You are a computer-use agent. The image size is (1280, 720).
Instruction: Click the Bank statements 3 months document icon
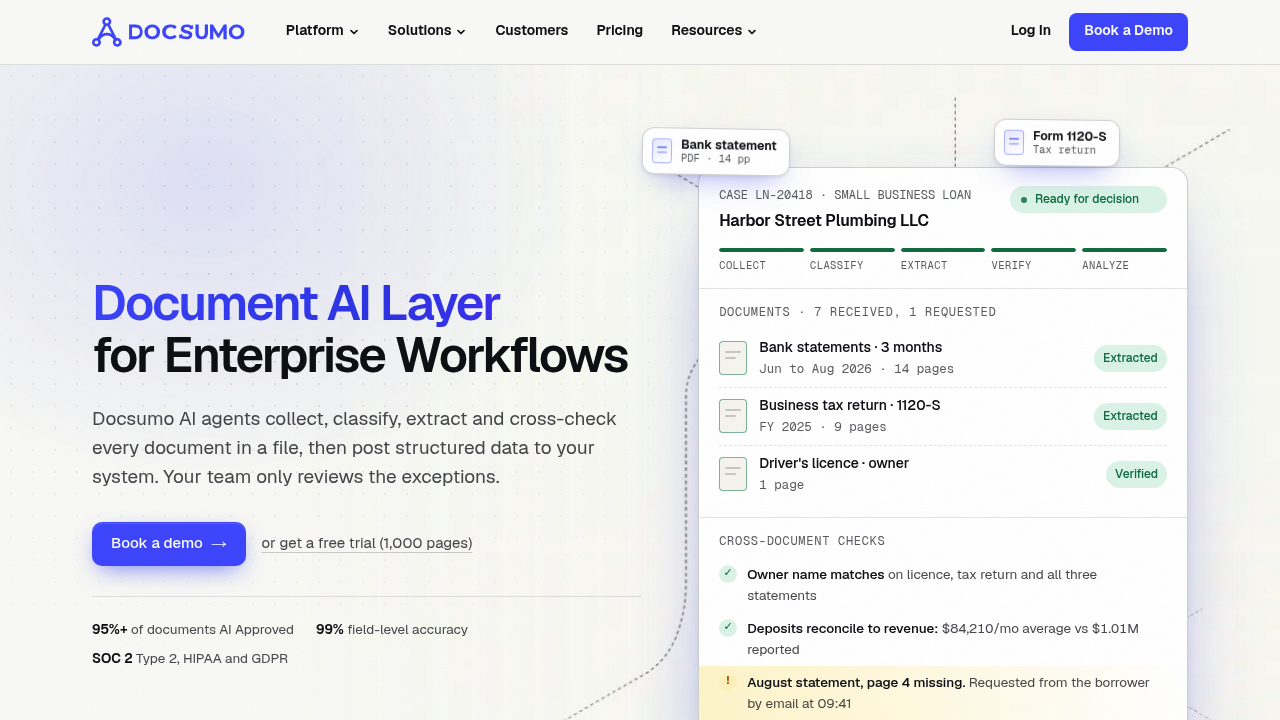pos(733,358)
